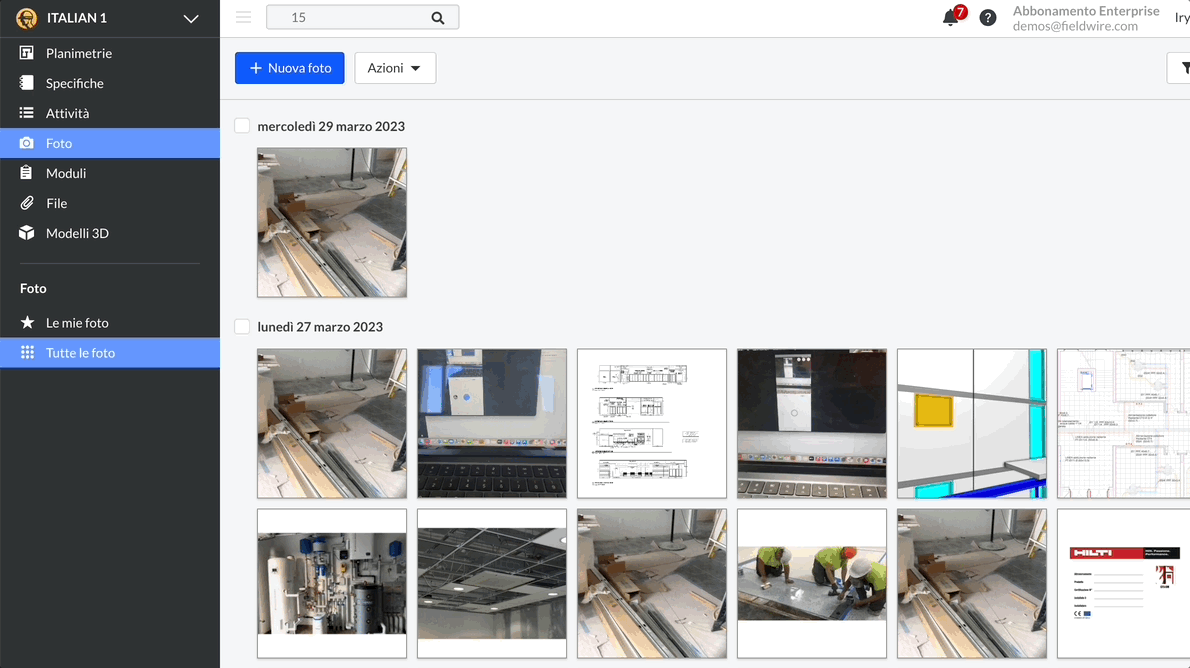Click the Nuova foto button
The image size is (1190, 668).
(x=289, y=68)
